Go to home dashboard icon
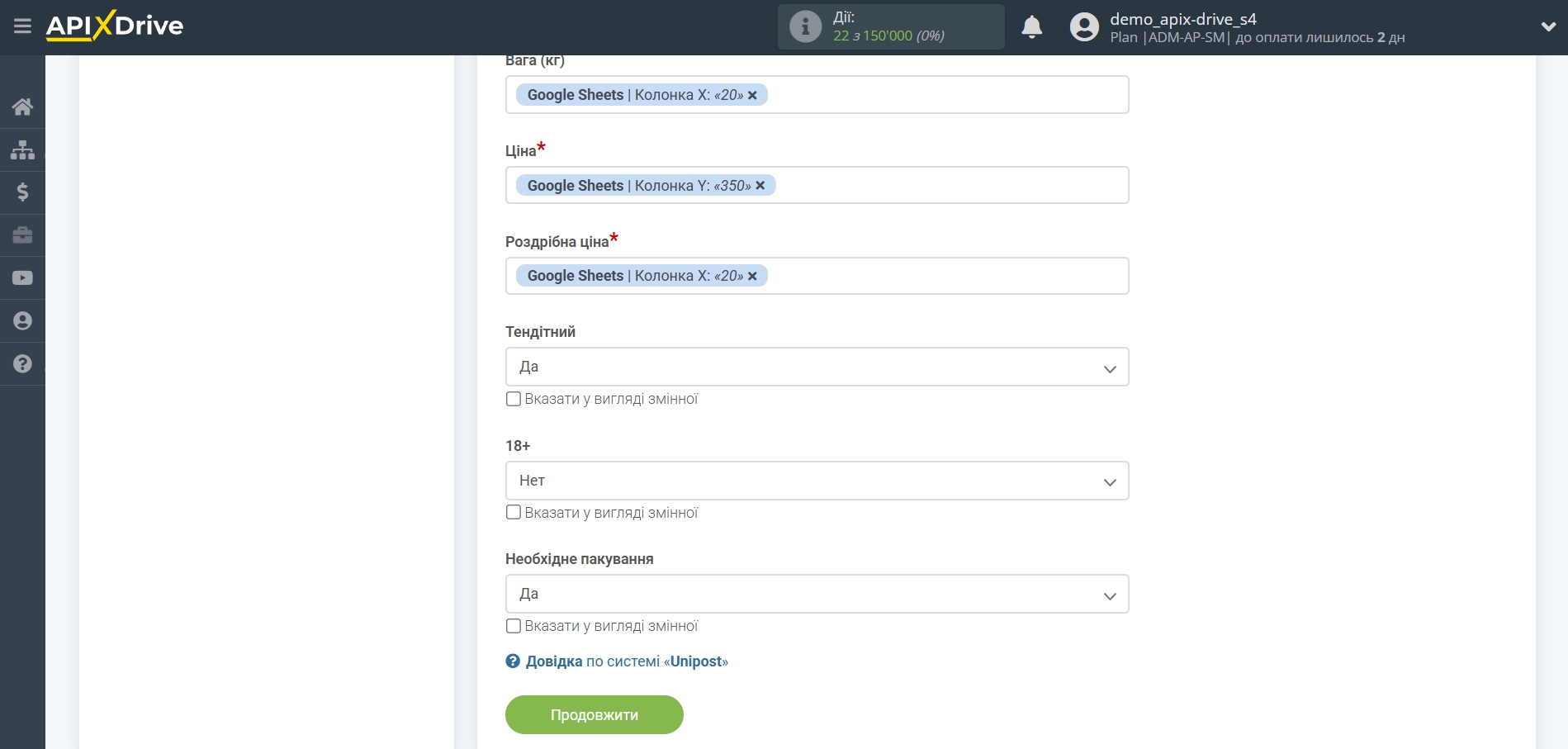Image resolution: width=1568 pixels, height=749 pixels. (x=22, y=107)
